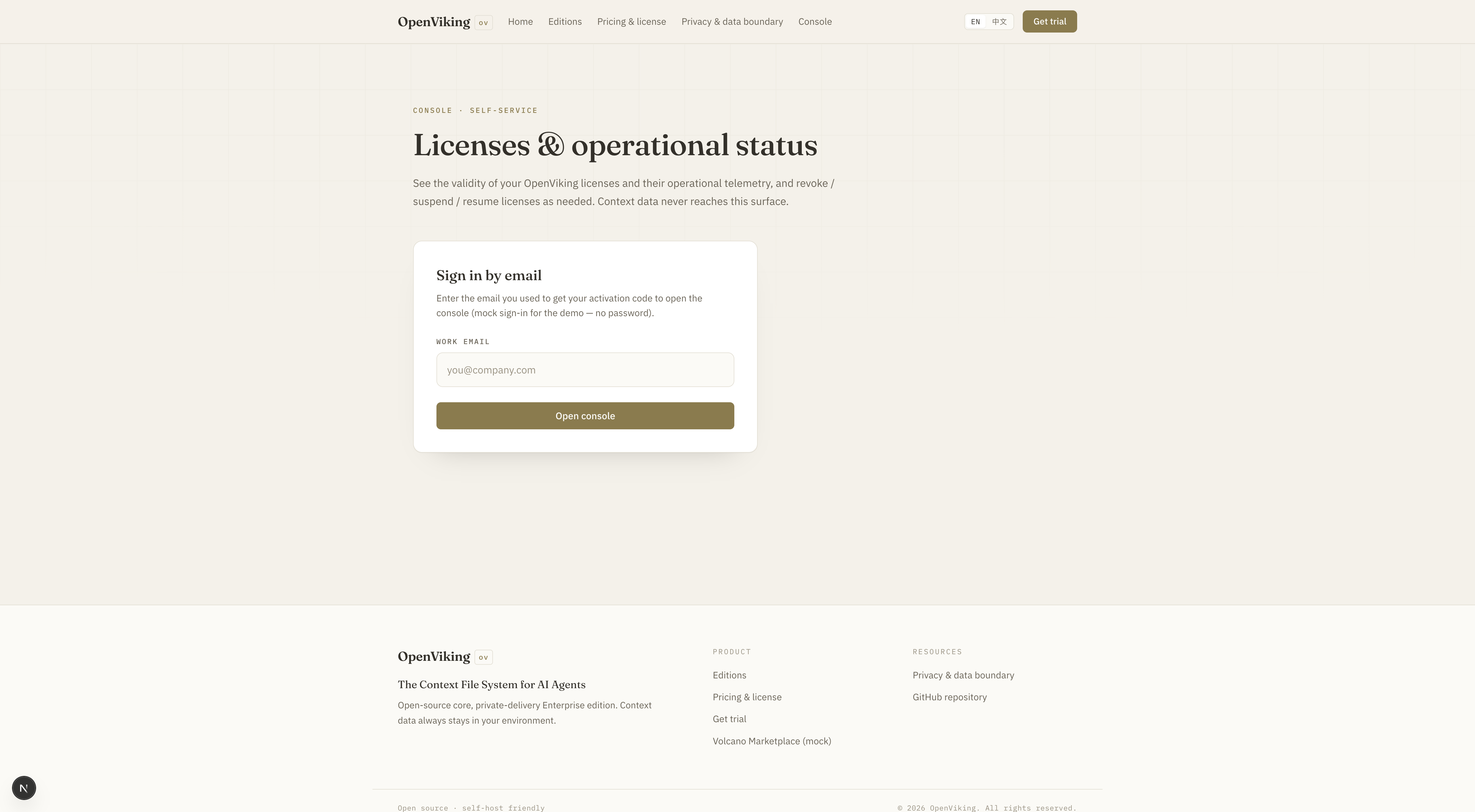Open Pricing & license footer link
Screen dimensions: 1475x812
(x=747, y=697)
